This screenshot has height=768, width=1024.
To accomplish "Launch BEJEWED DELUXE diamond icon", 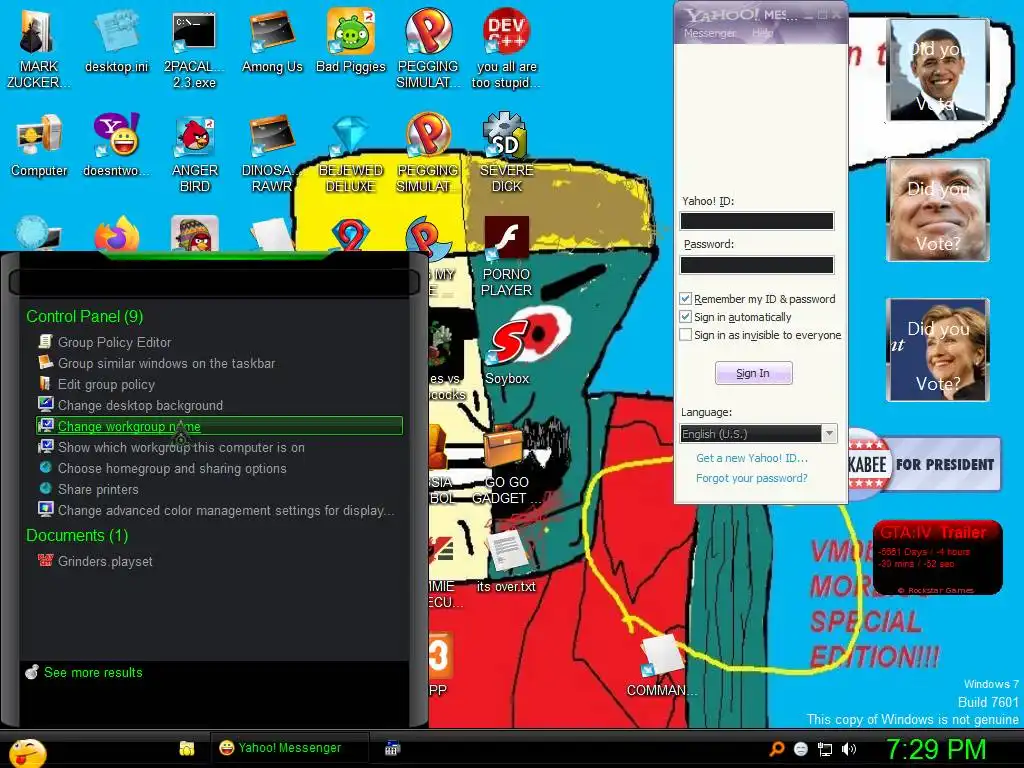I will click(x=351, y=153).
